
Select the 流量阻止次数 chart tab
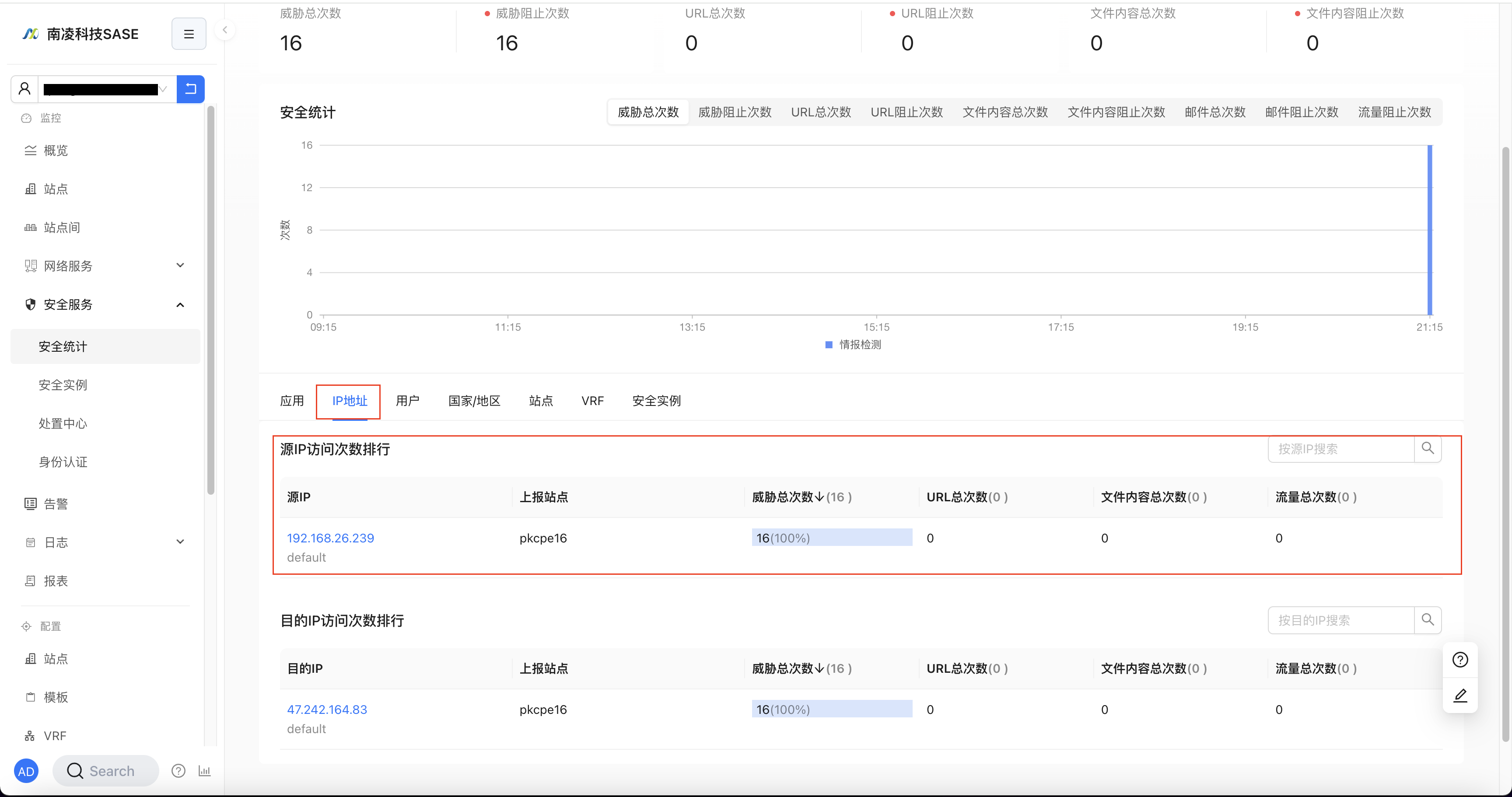1394,112
